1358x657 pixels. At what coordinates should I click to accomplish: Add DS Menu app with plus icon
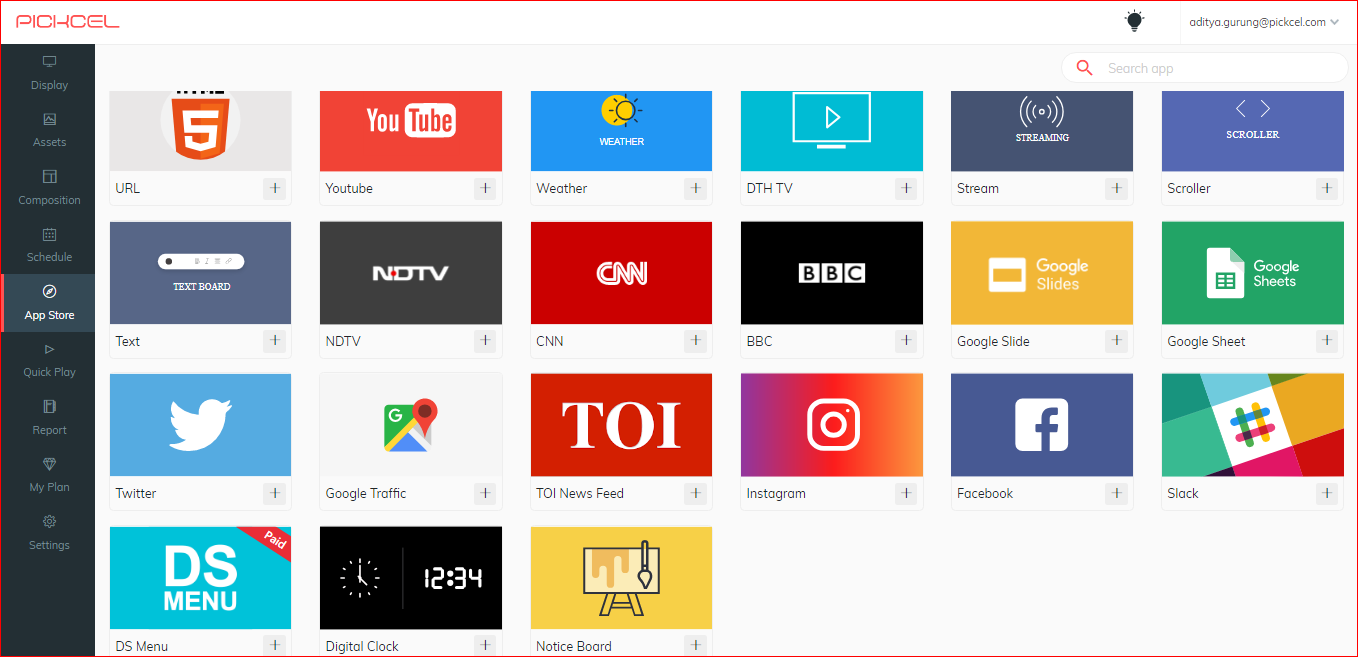click(x=274, y=645)
